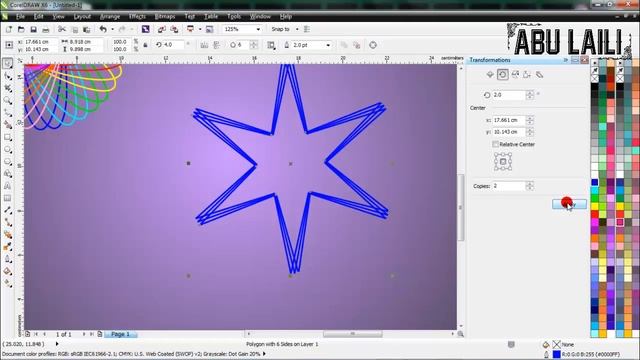640x360 pixels.
Task: Click the Print icon in the toolbar
Action: (x=46, y=29)
